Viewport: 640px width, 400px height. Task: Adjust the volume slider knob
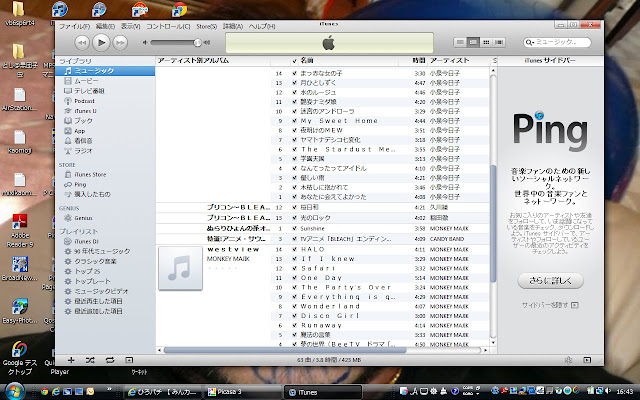point(198,42)
